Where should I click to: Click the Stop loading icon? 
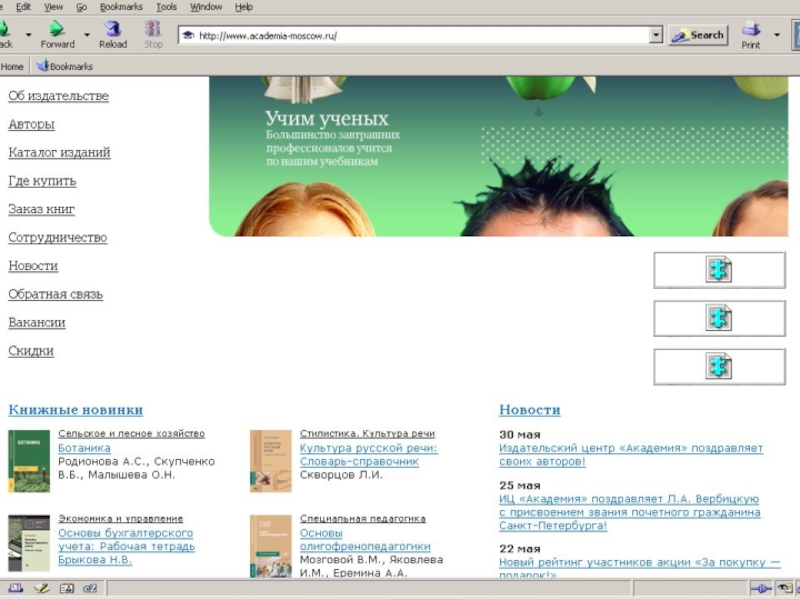(x=153, y=29)
